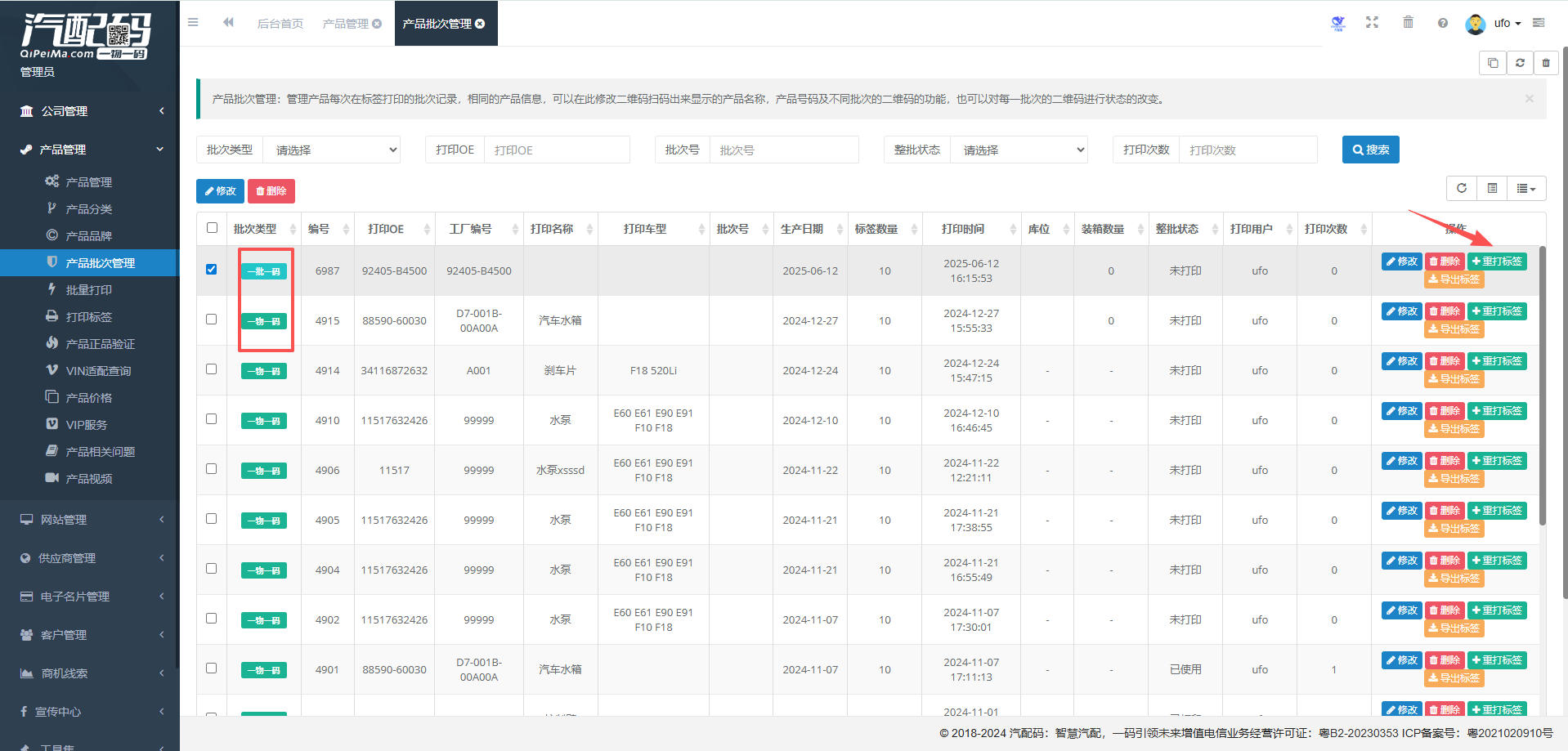Click the whale logo icon in header
The image size is (1568, 751).
point(1337,23)
